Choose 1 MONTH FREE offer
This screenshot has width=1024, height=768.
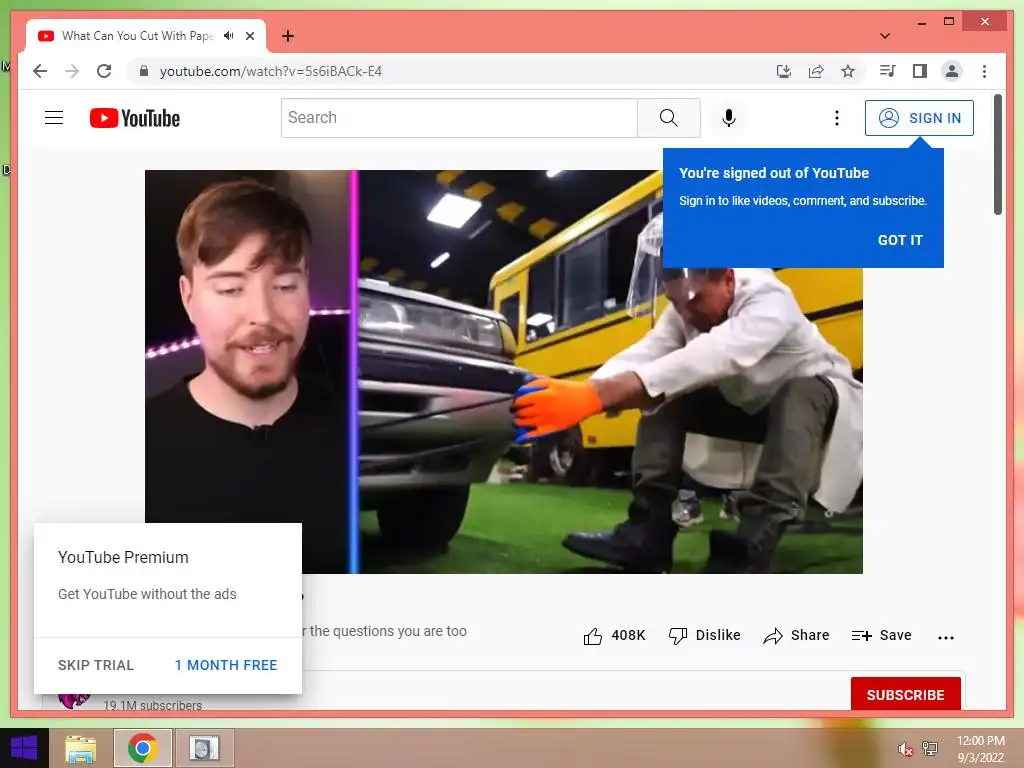[226, 665]
